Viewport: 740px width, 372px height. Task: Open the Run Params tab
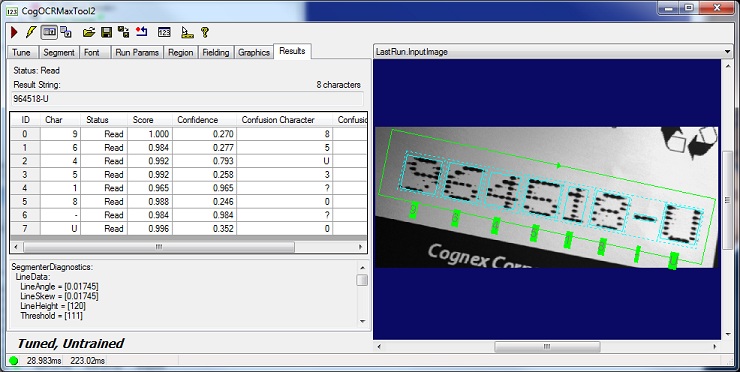click(x=137, y=52)
